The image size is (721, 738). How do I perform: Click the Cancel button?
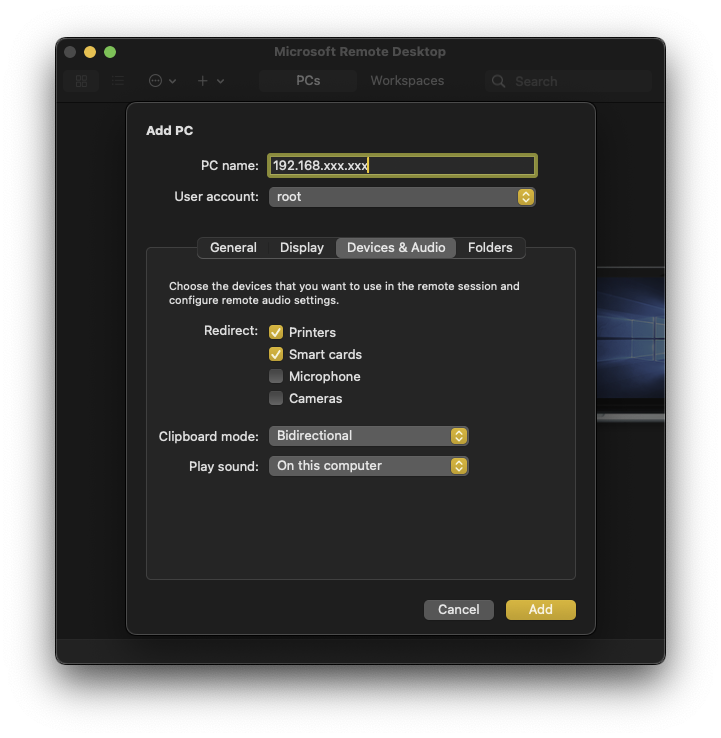tap(458, 610)
